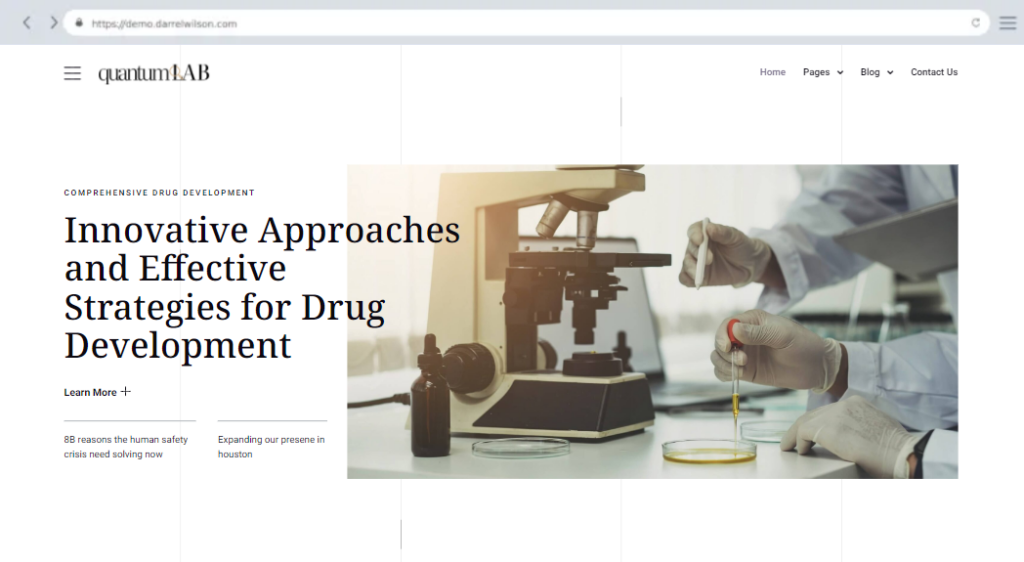1024x562 pixels.
Task: Open the browser hamburger menu
Action: click(x=1008, y=23)
